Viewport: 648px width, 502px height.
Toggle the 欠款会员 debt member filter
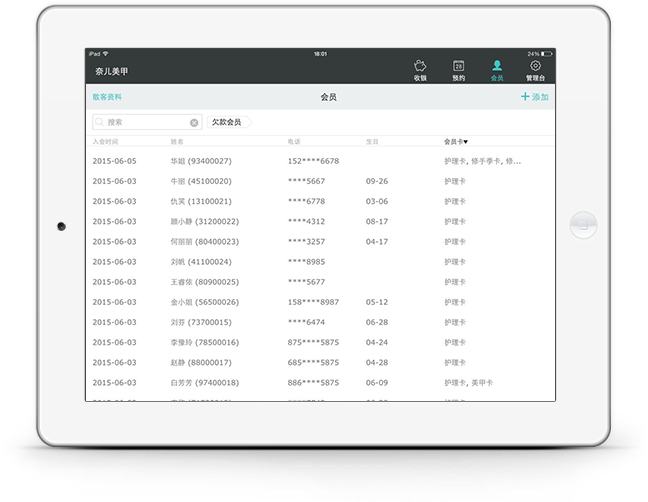227,122
